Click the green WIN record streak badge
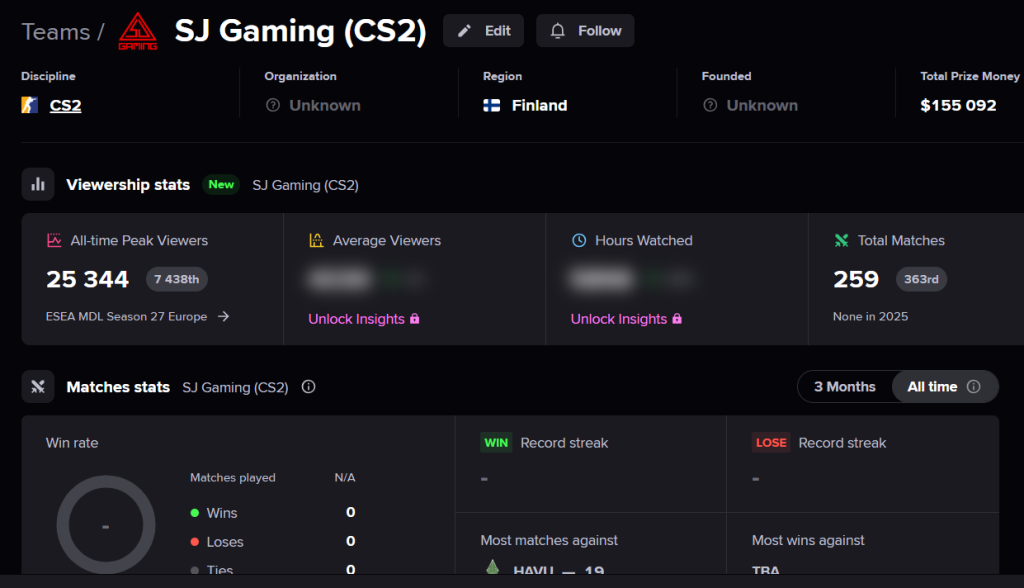Screen dimensions: 1024x588 point(496,442)
